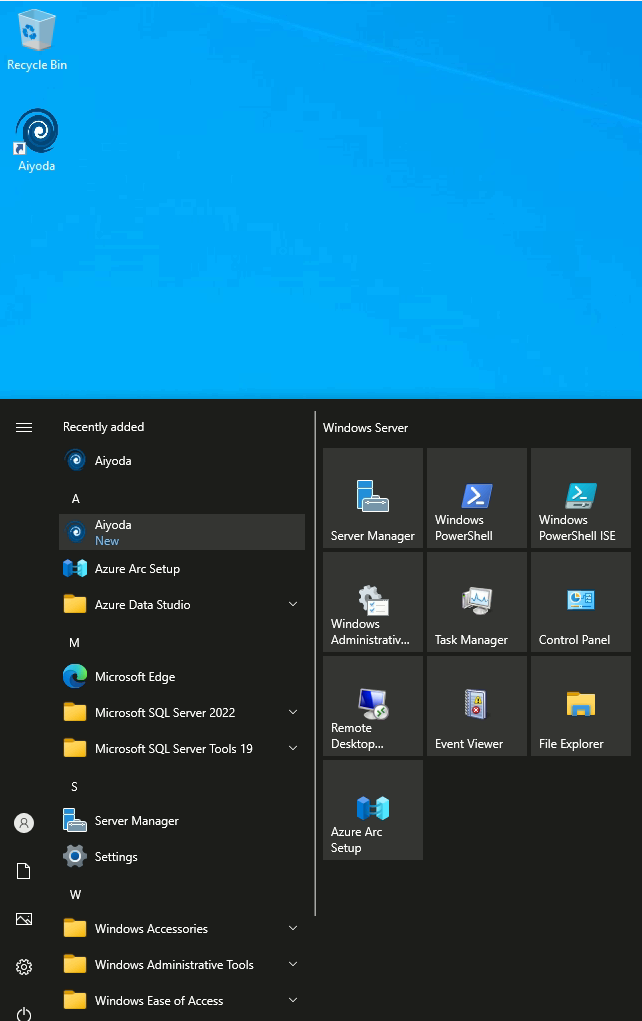The image size is (642, 1021).
Task: Click the Power button icon
Action: (x=24, y=1013)
